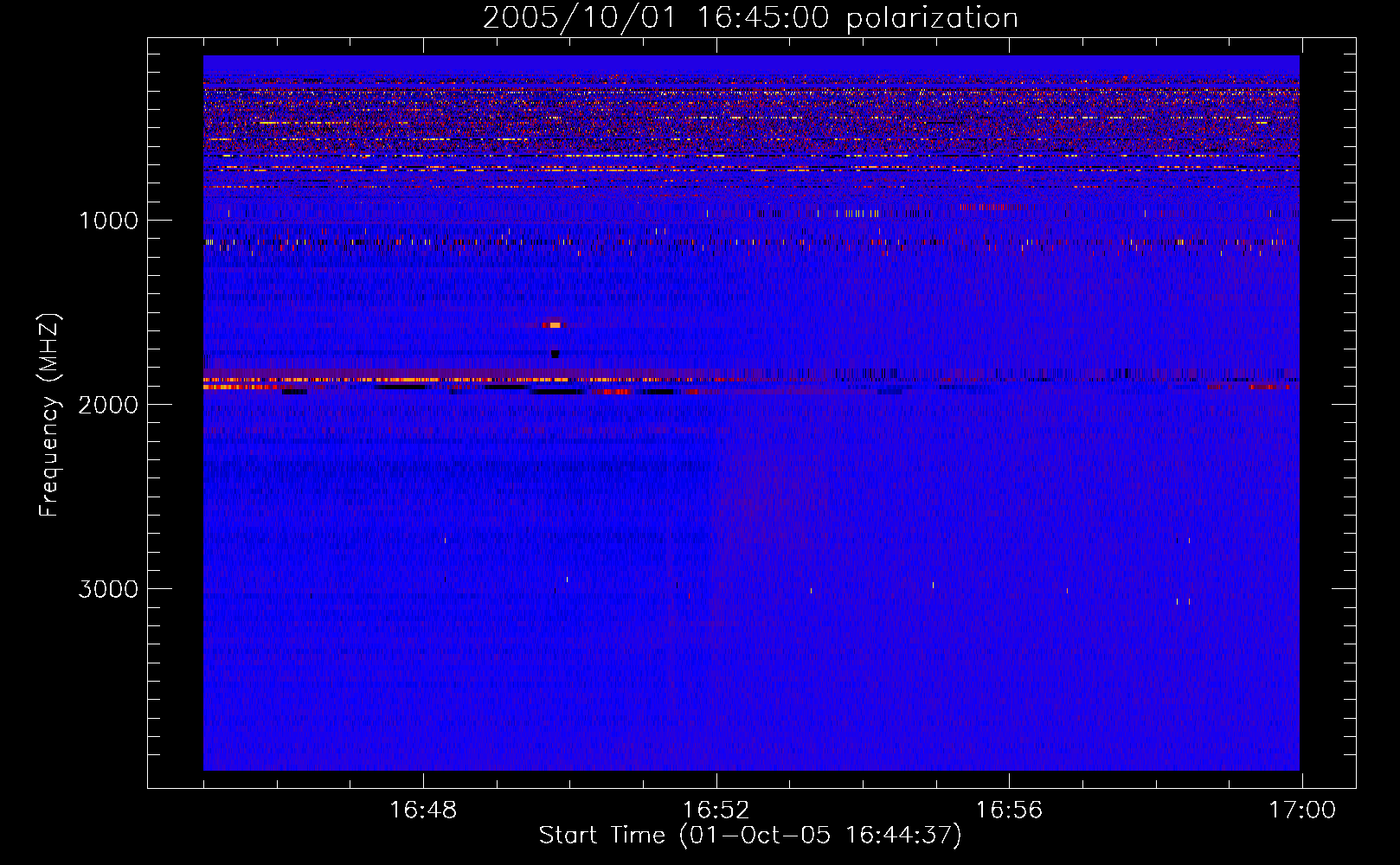
Task: Click the 16:56 time tick label
Action: [x=1009, y=811]
